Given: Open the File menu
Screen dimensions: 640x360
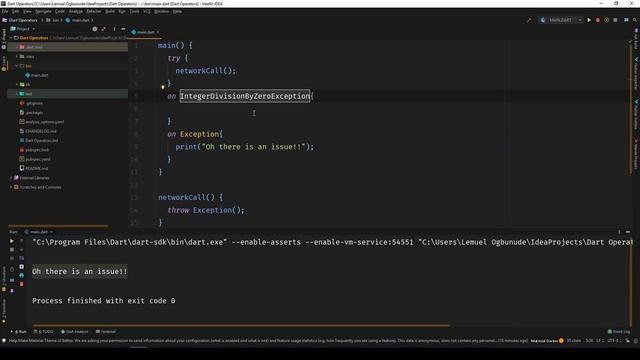Looking at the screenshot, I should tap(5, 11).
